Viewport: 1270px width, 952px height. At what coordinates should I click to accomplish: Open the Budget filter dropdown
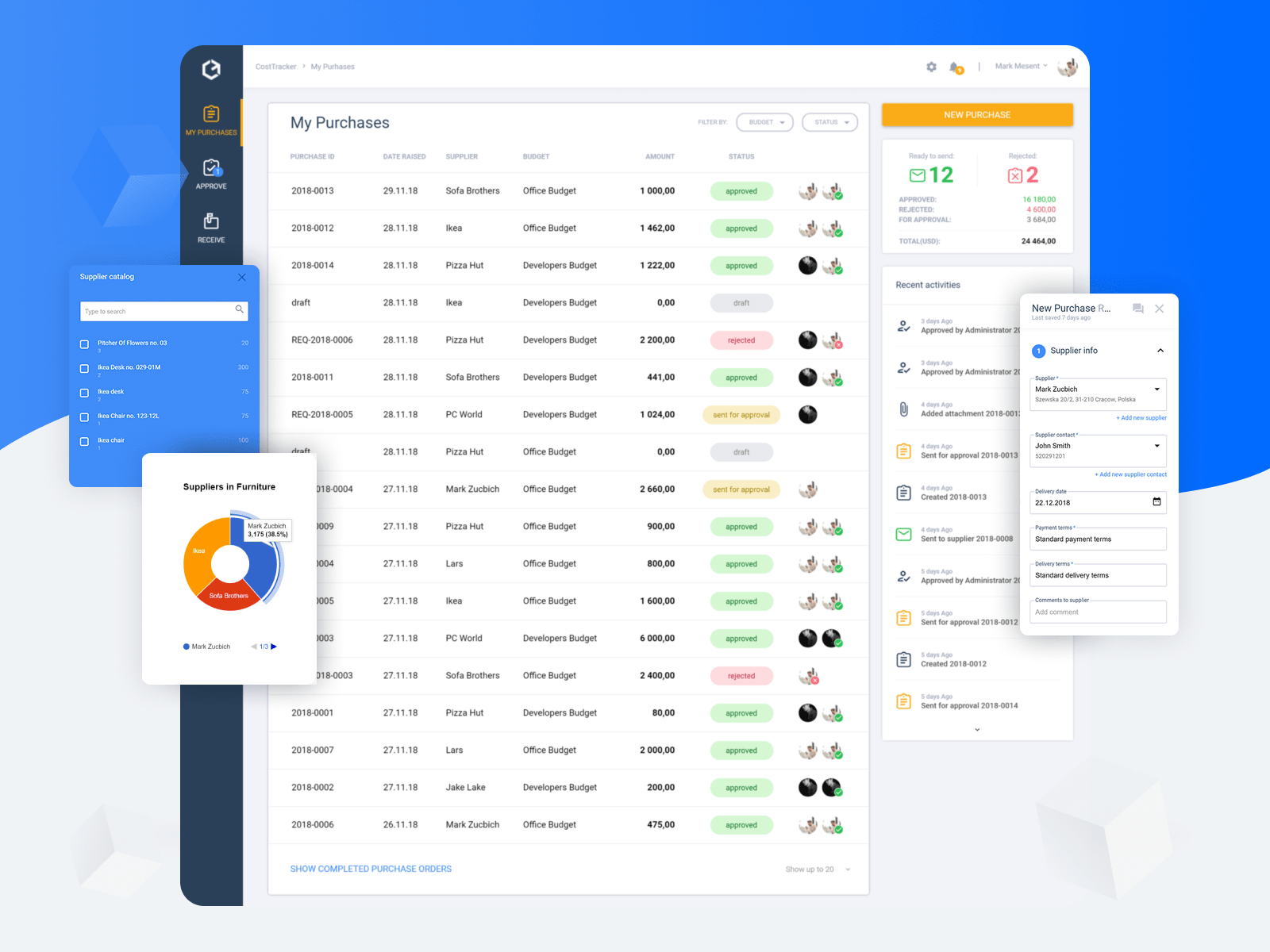[x=765, y=122]
